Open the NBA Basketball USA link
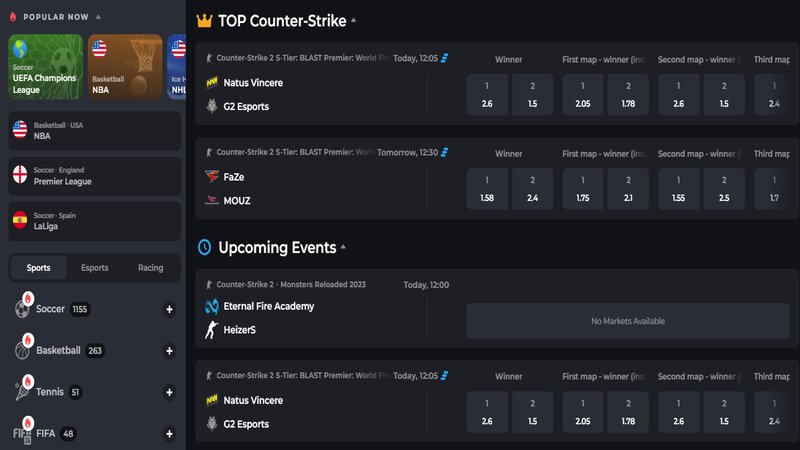This screenshot has height=450, width=800. point(94,131)
